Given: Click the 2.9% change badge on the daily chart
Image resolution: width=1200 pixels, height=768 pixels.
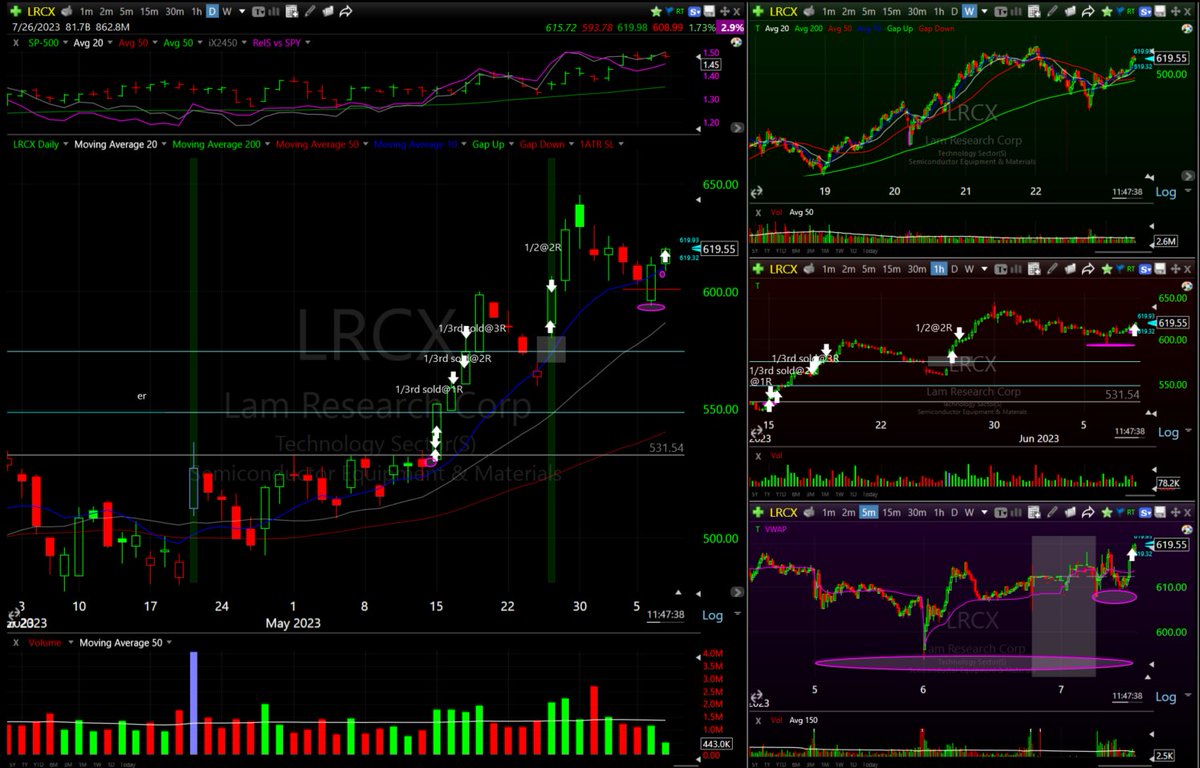Looking at the screenshot, I should coord(733,28).
